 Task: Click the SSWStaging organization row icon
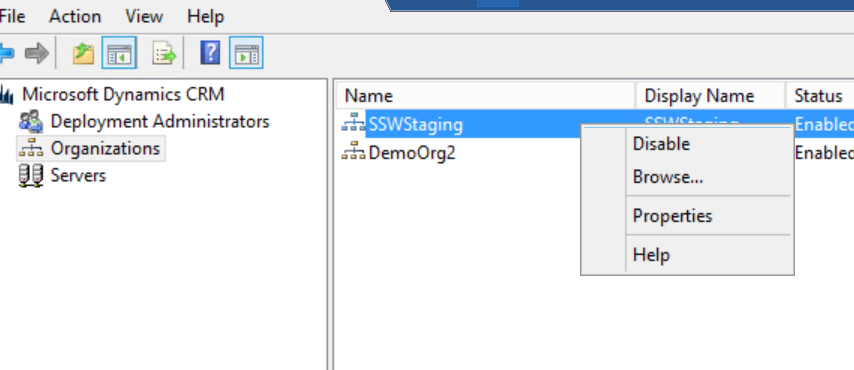(x=353, y=124)
